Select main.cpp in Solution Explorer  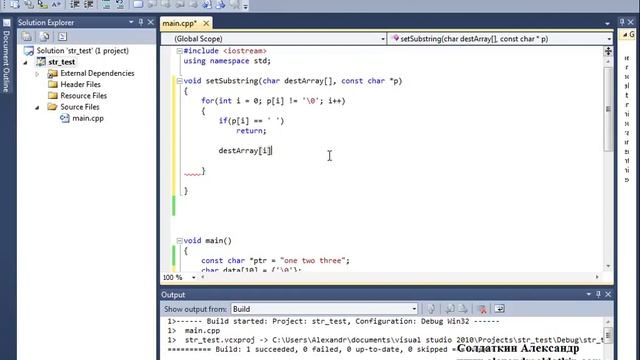[x=88, y=118]
